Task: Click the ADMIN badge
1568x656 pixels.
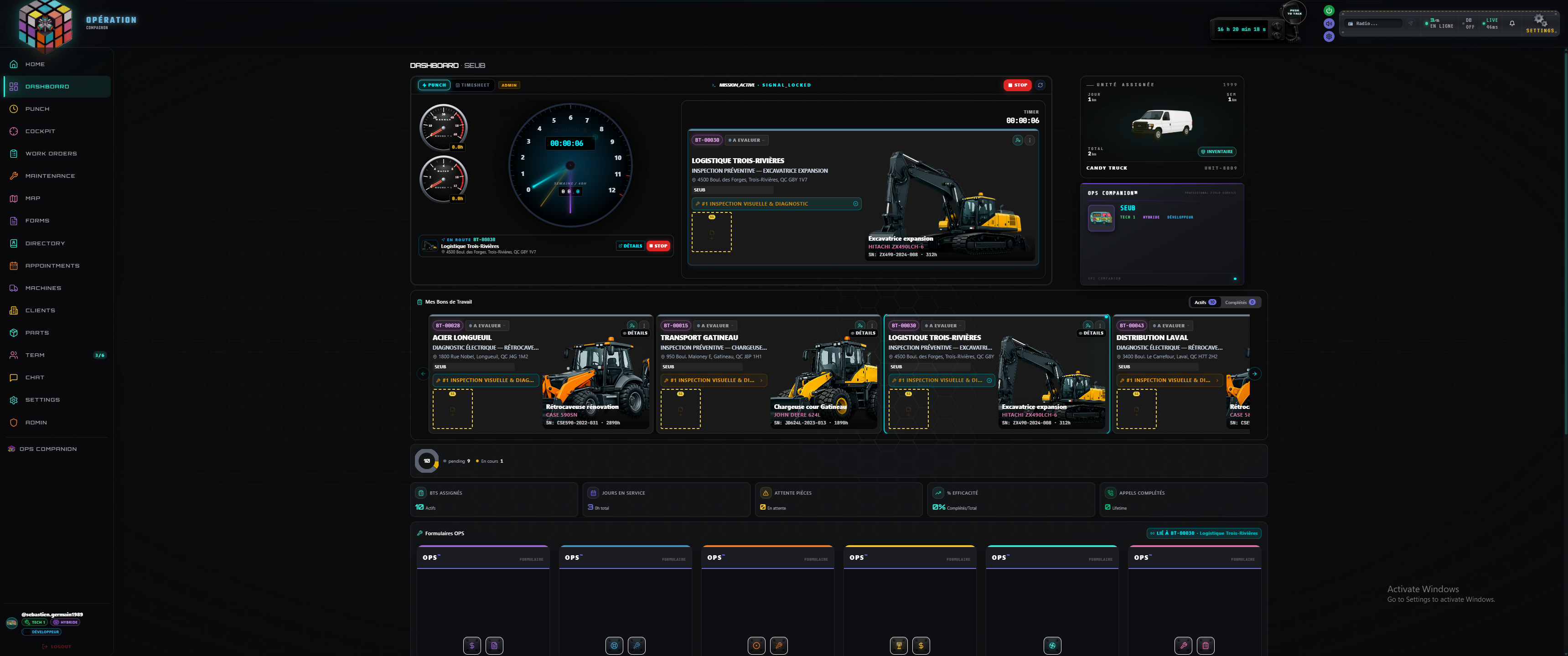Action: click(x=509, y=85)
